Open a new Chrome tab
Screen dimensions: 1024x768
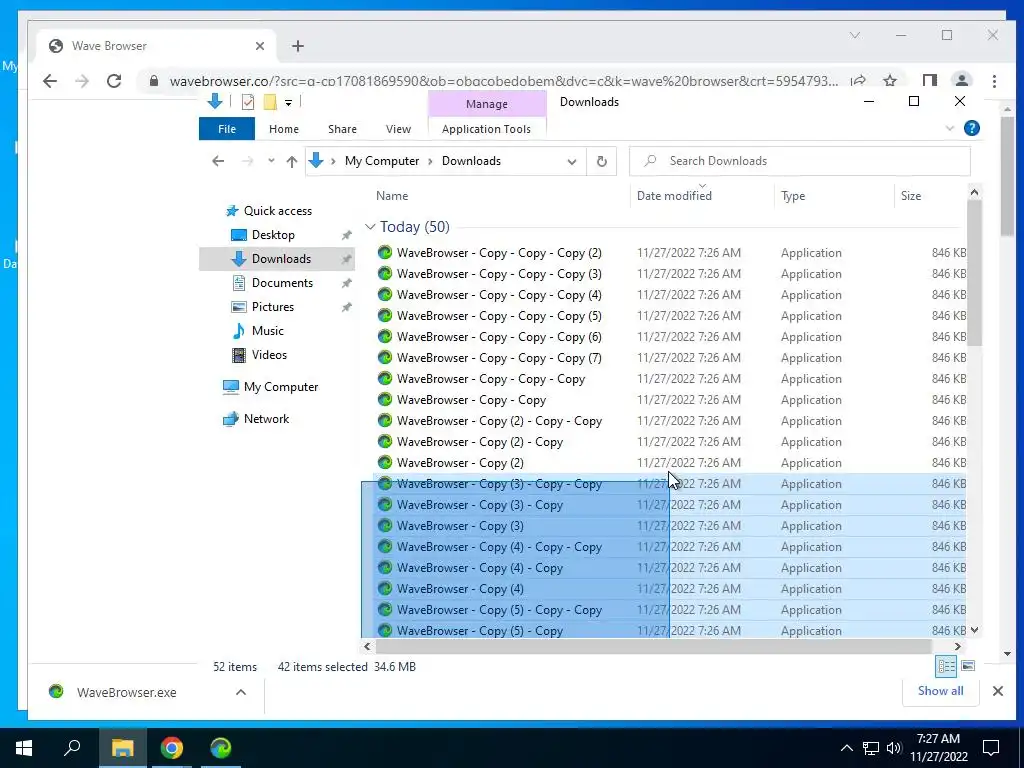tap(298, 46)
